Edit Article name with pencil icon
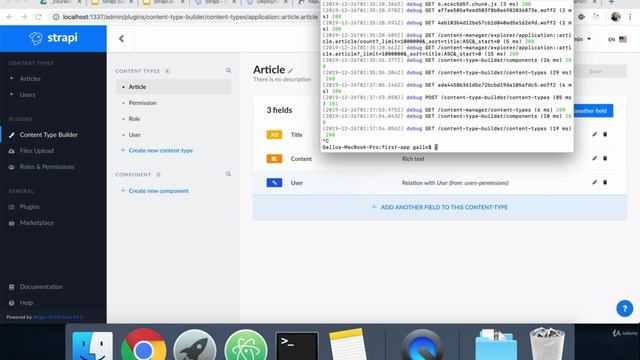Image resolution: width=640 pixels, height=360 pixels. [290, 71]
